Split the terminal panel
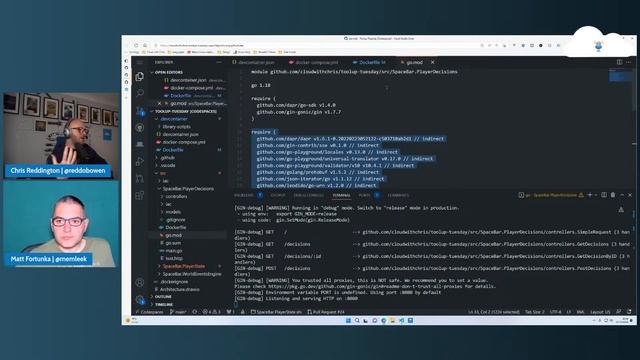The image size is (640, 360). coord(604,195)
